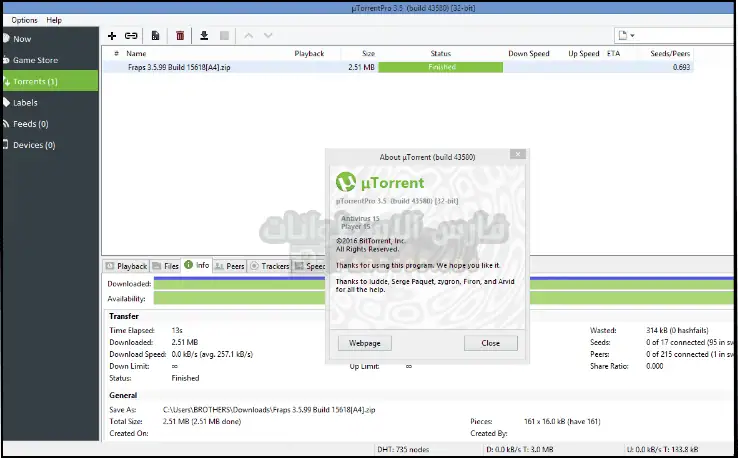Click the Move Up Queue arrow
The width and height of the screenshot is (738, 458).
[249, 35]
